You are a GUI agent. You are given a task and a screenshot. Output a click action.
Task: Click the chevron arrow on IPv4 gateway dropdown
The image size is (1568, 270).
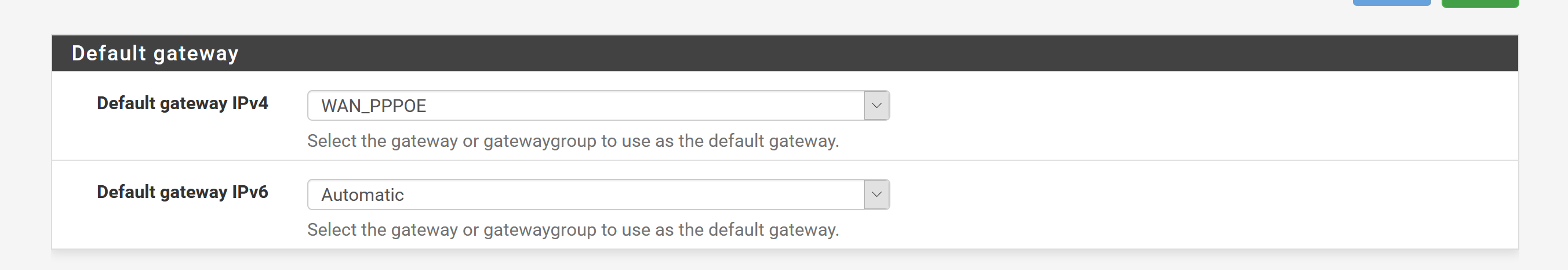point(876,106)
